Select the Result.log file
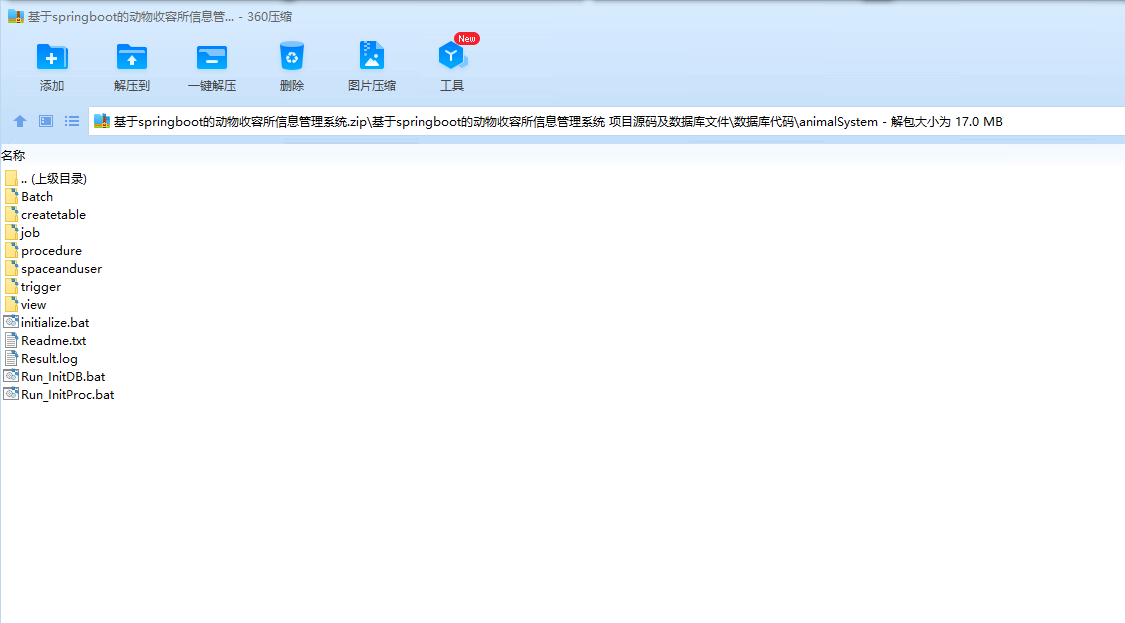 pos(41,358)
